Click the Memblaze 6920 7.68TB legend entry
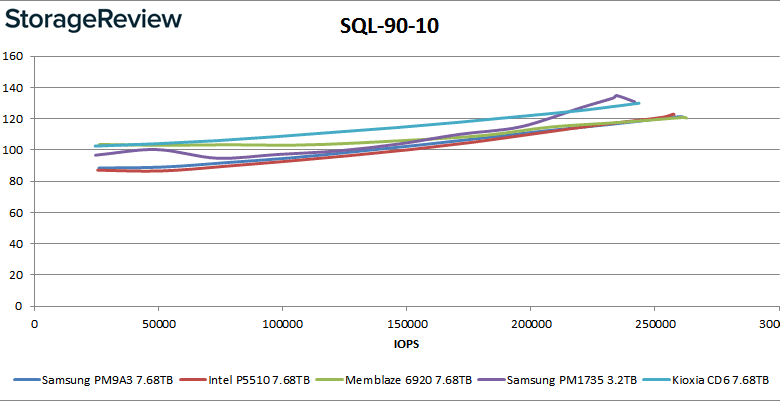 click(x=394, y=381)
